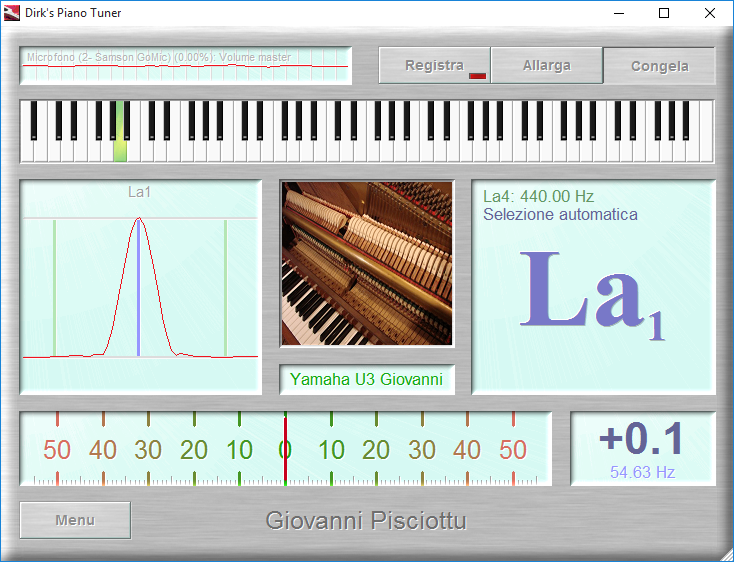Close the Dirk's Piano Tuner window
The height and width of the screenshot is (562, 734).
pyautogui.click(x=710, y=13)
